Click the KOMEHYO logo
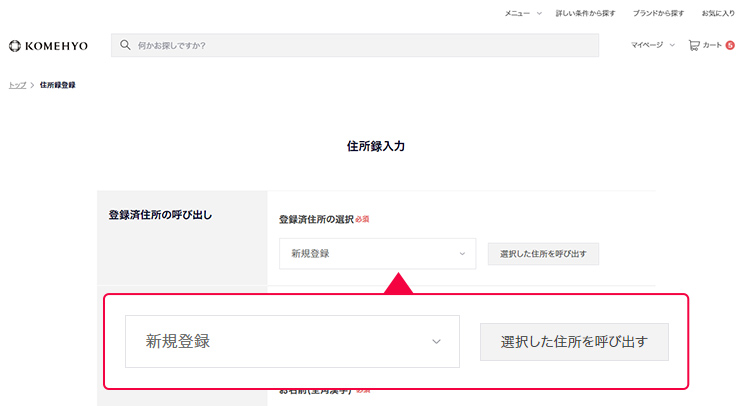 point(47,46)
